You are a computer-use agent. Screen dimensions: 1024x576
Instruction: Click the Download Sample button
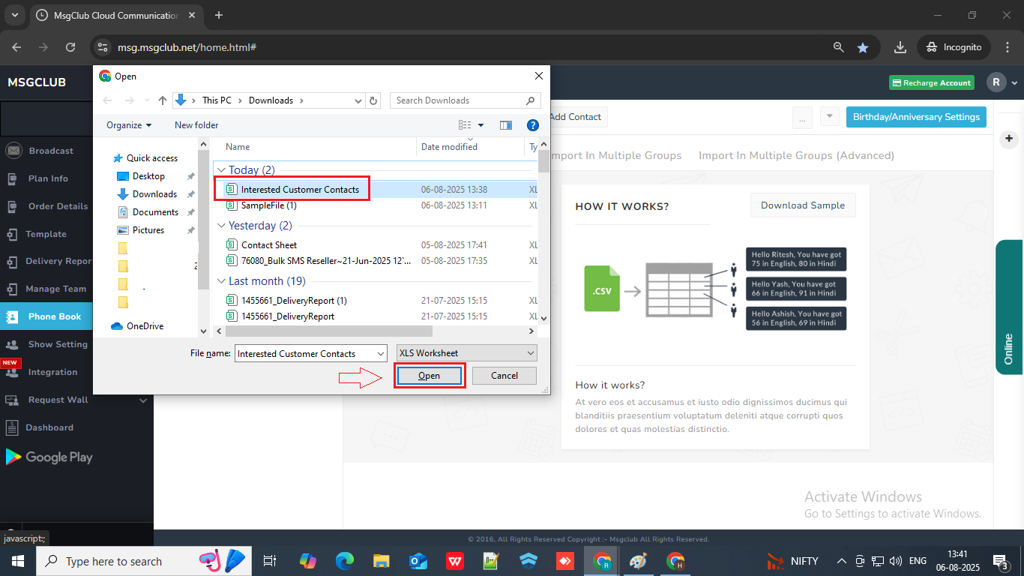point(803,206)
